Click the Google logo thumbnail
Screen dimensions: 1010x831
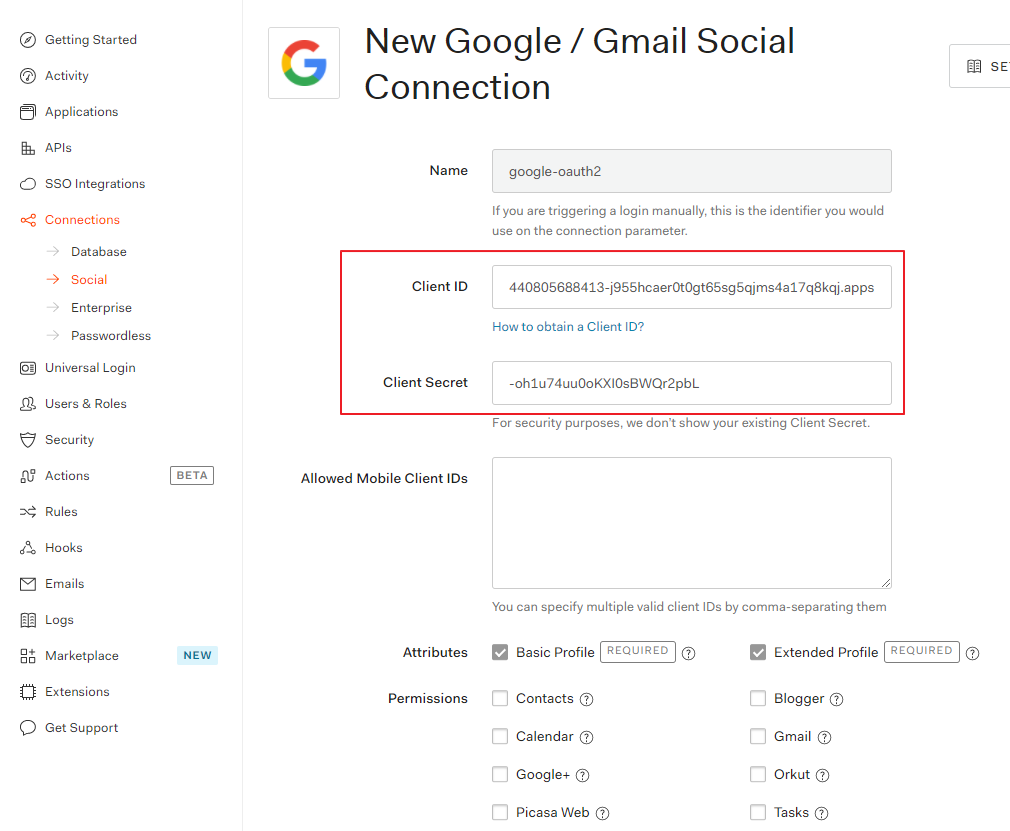[x=304, y=63]
